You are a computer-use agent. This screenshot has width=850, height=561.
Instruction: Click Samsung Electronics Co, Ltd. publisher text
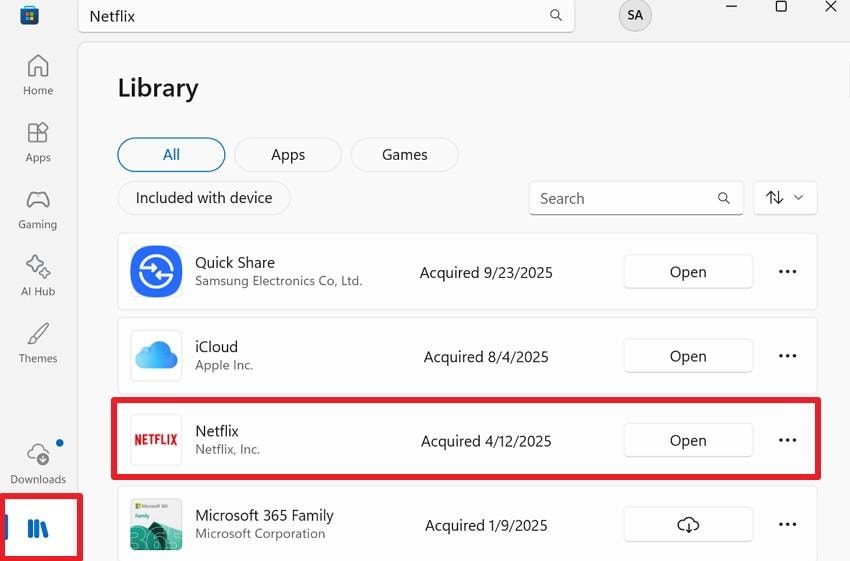pos(279,281)
